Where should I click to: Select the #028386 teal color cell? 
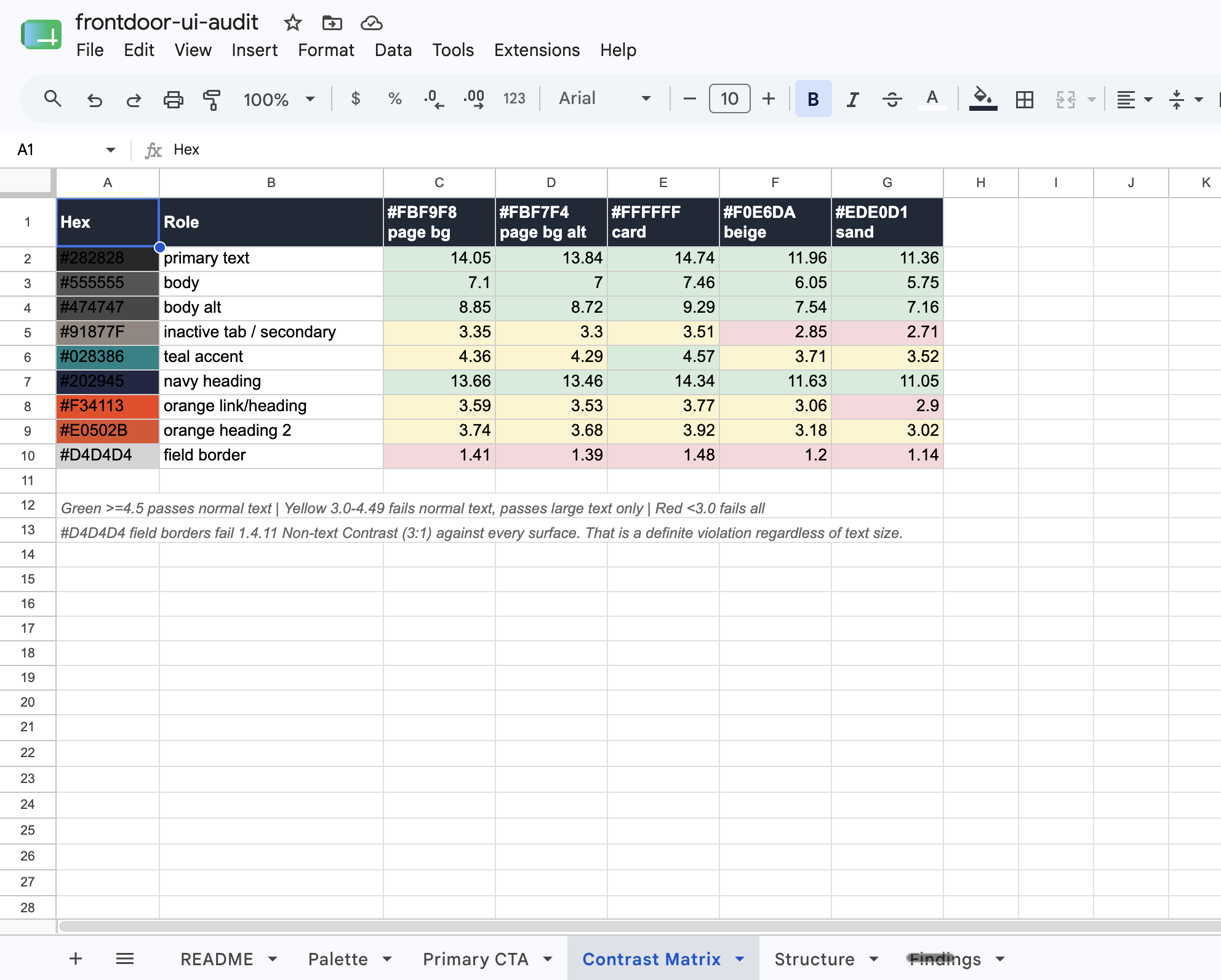[x=108, y=357]
